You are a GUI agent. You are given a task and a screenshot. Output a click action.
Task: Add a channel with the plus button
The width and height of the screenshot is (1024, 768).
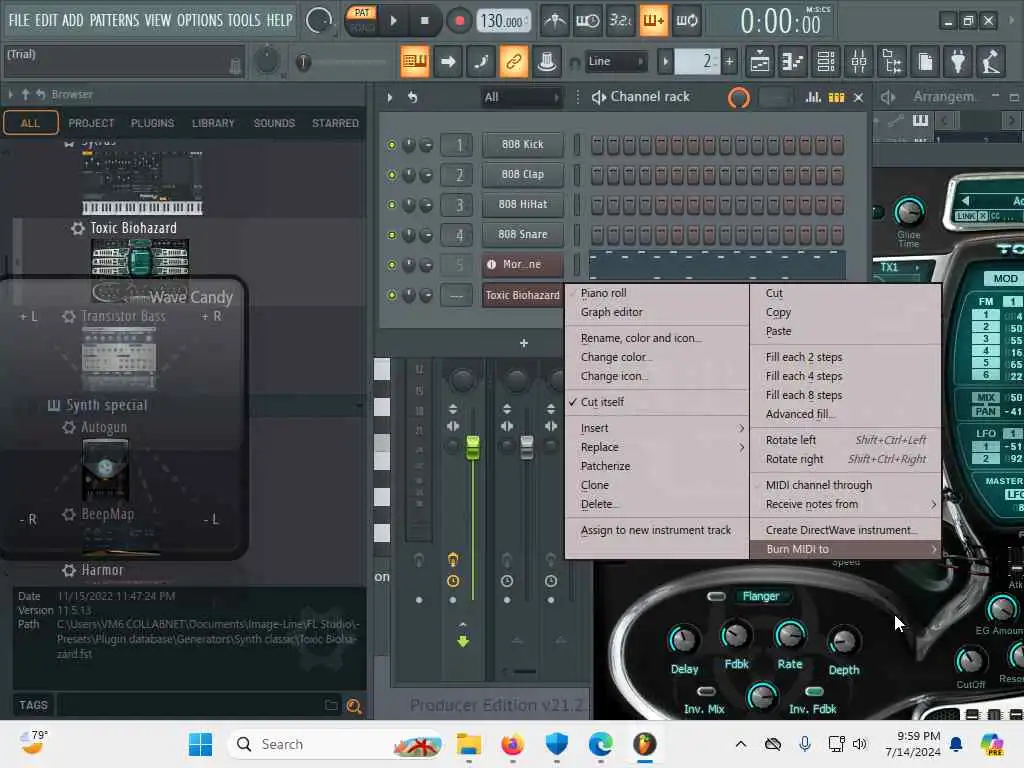tap(523, 344)
